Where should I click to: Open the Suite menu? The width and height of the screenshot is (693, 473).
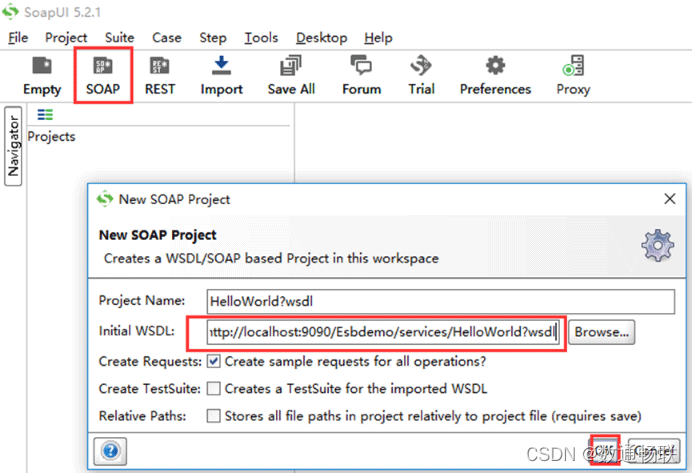coord(119,38)
